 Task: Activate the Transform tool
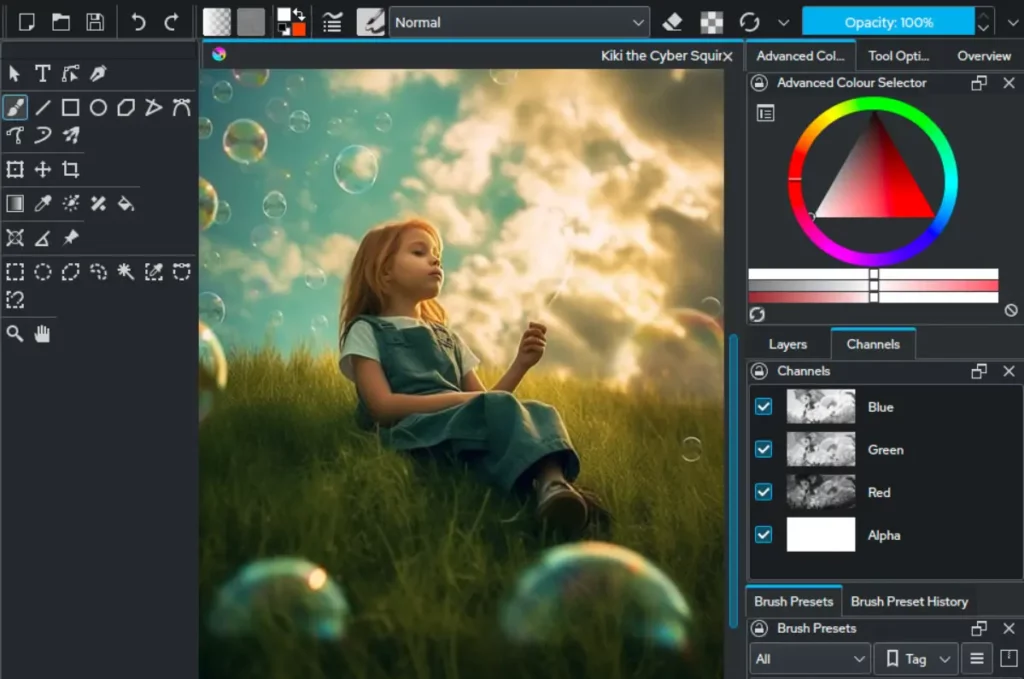(15, 169)
